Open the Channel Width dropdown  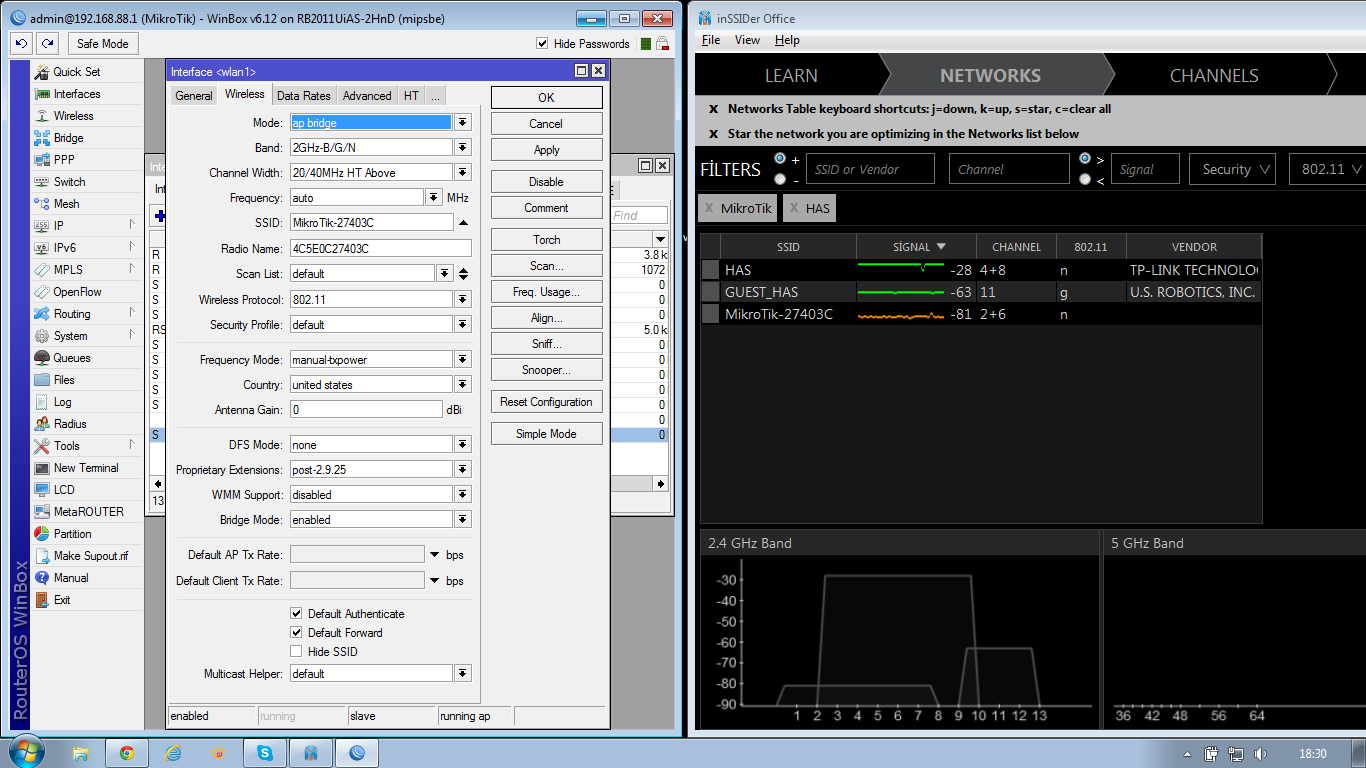pyautogui.click(x=463, y=173)
